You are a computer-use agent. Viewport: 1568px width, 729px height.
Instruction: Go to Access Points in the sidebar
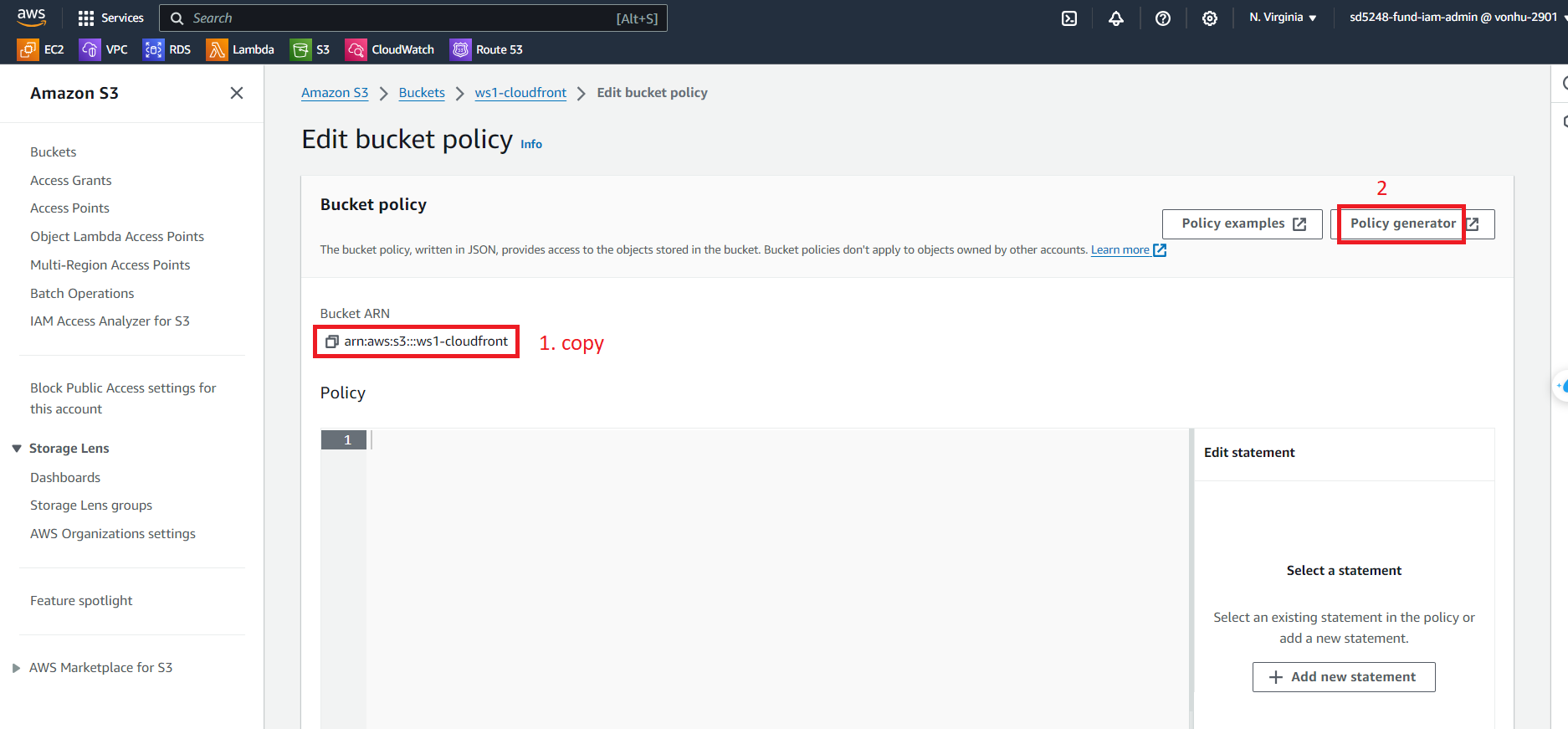[x=69, y=208]
